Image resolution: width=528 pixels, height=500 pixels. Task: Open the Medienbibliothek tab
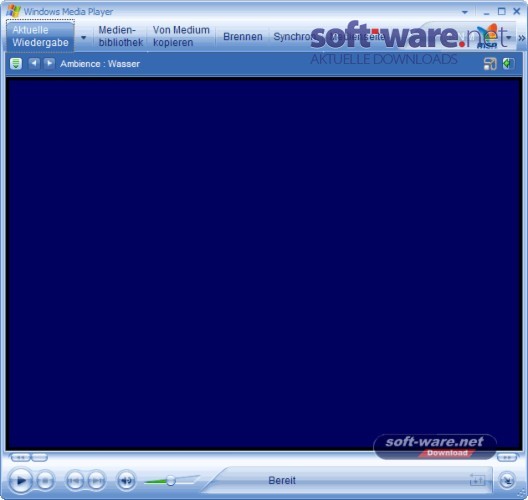click(x=121, y=36)
